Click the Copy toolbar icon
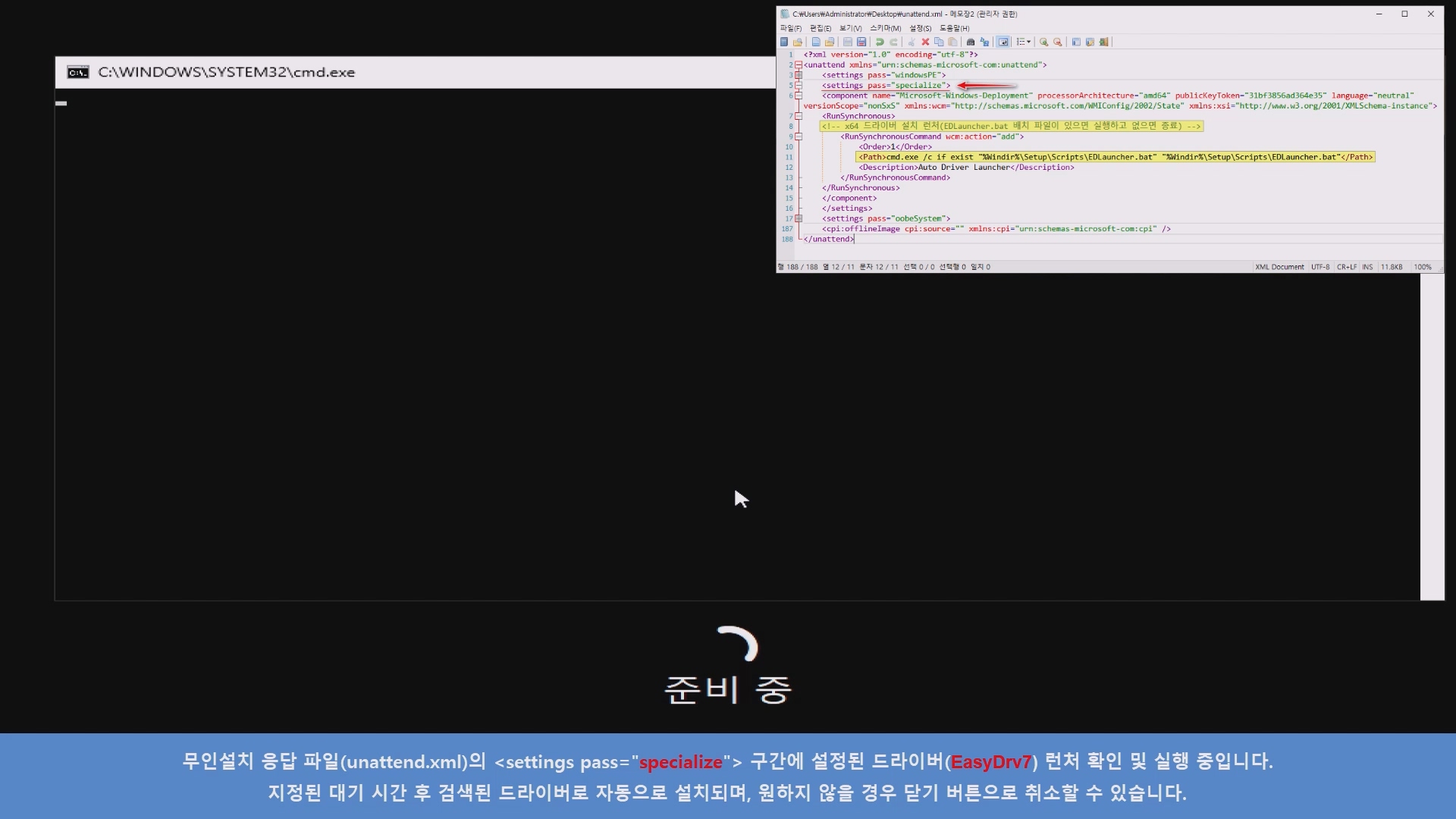The width and height of the screenshot is (1456, 819). click(939, 42)
